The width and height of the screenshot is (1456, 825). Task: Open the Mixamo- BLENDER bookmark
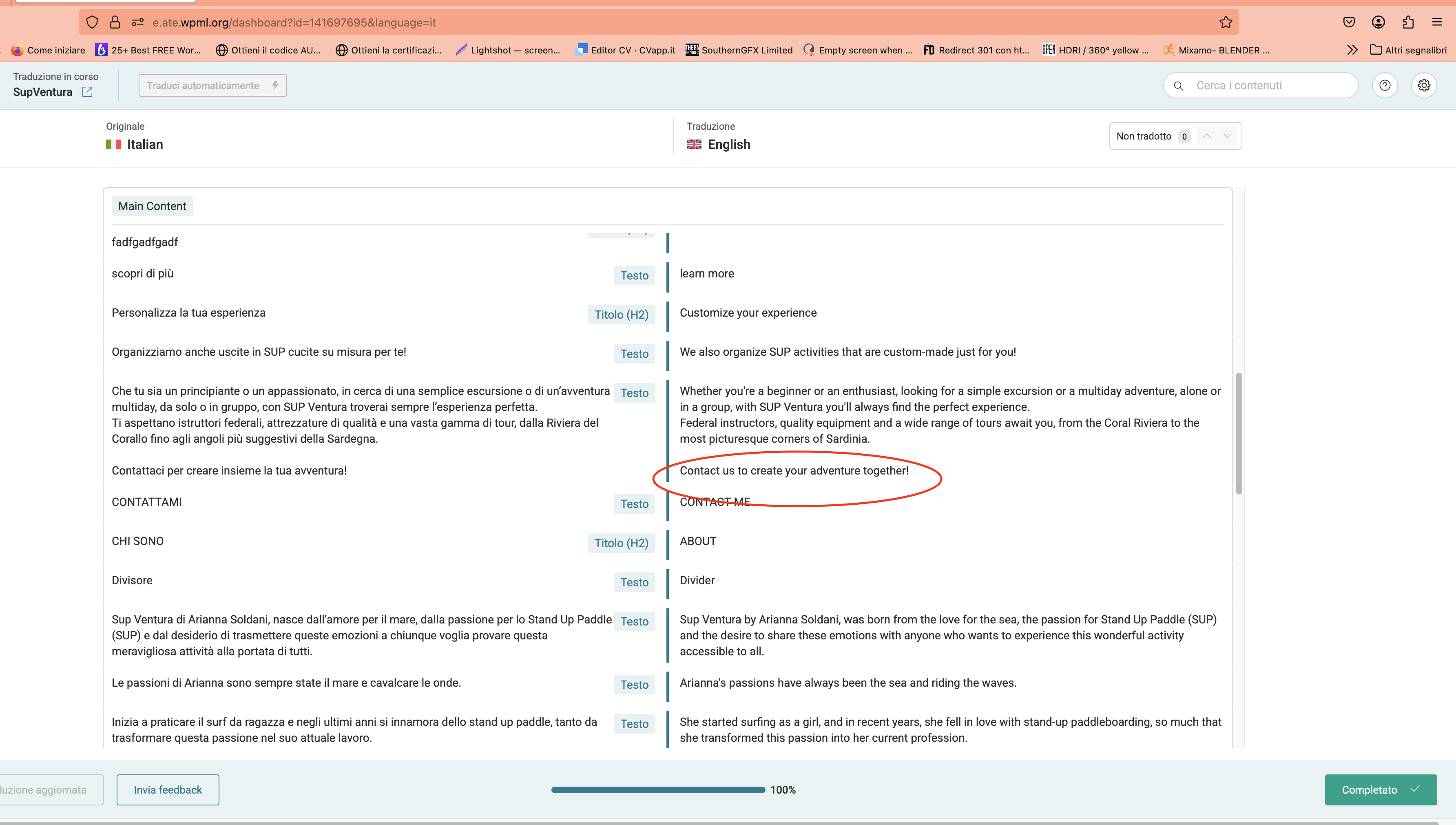tap(1216, 50)
